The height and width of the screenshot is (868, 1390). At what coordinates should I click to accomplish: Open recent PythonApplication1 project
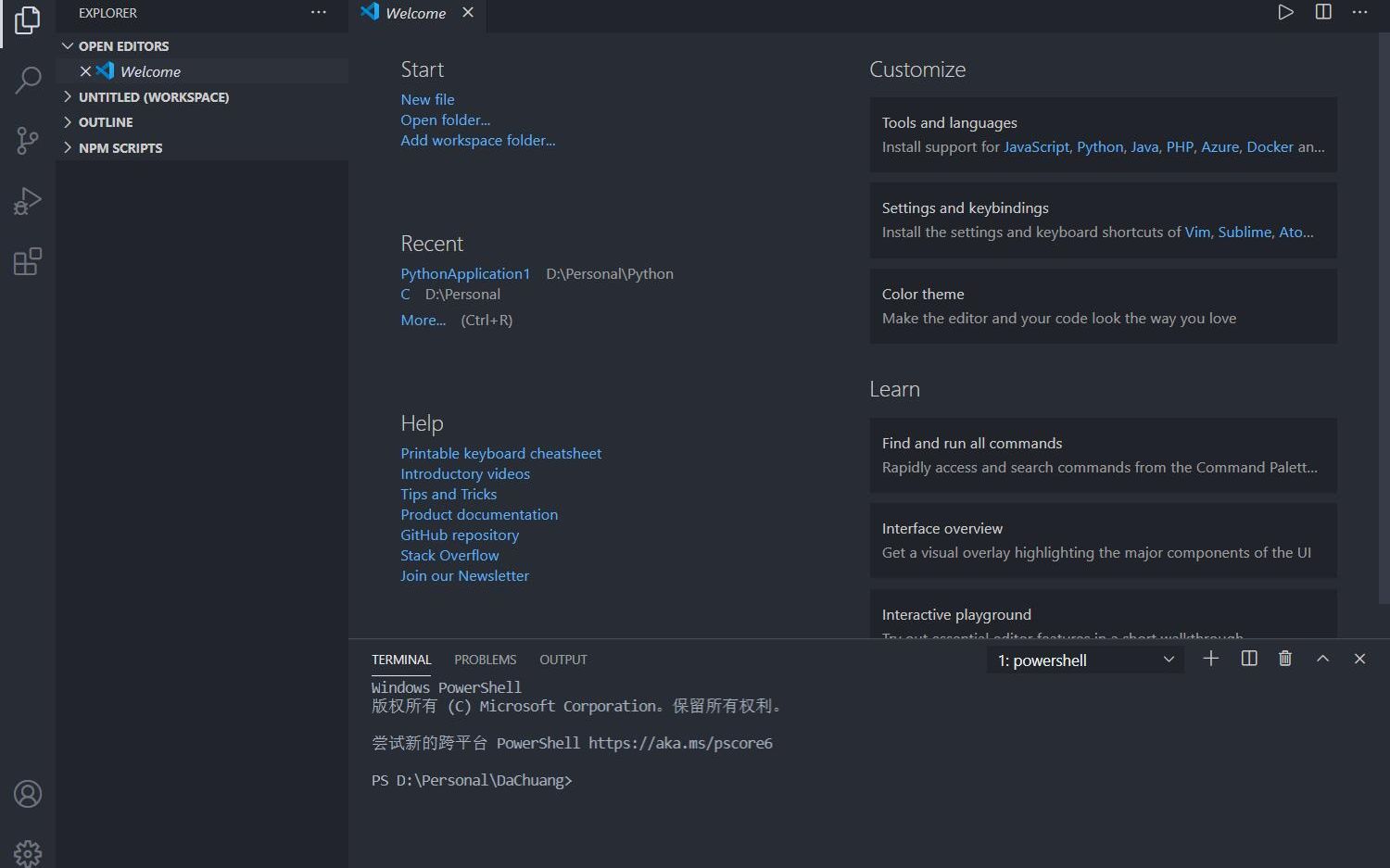coord(465,273)
